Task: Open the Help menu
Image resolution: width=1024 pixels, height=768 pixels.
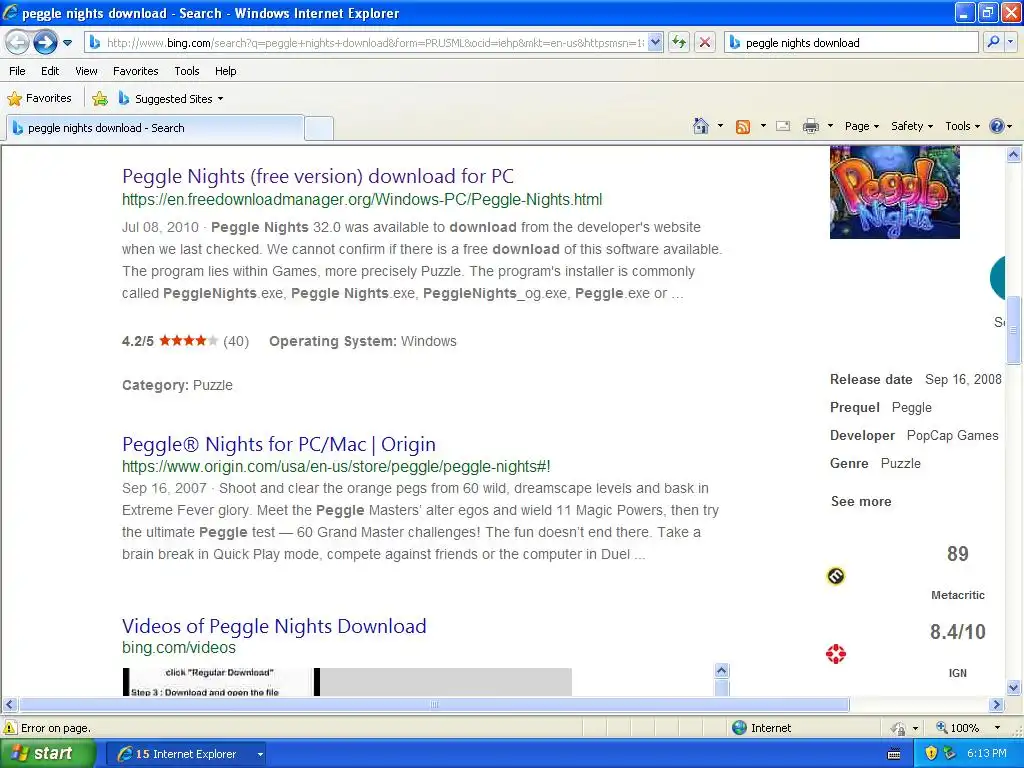Action: pyautogui.click(x=225, y=71)
